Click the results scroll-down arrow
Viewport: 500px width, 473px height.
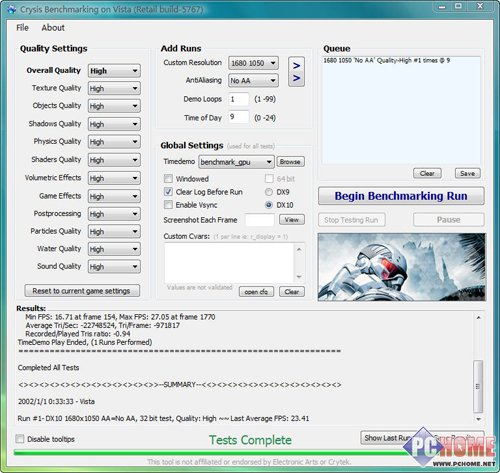tap(478, 419)
